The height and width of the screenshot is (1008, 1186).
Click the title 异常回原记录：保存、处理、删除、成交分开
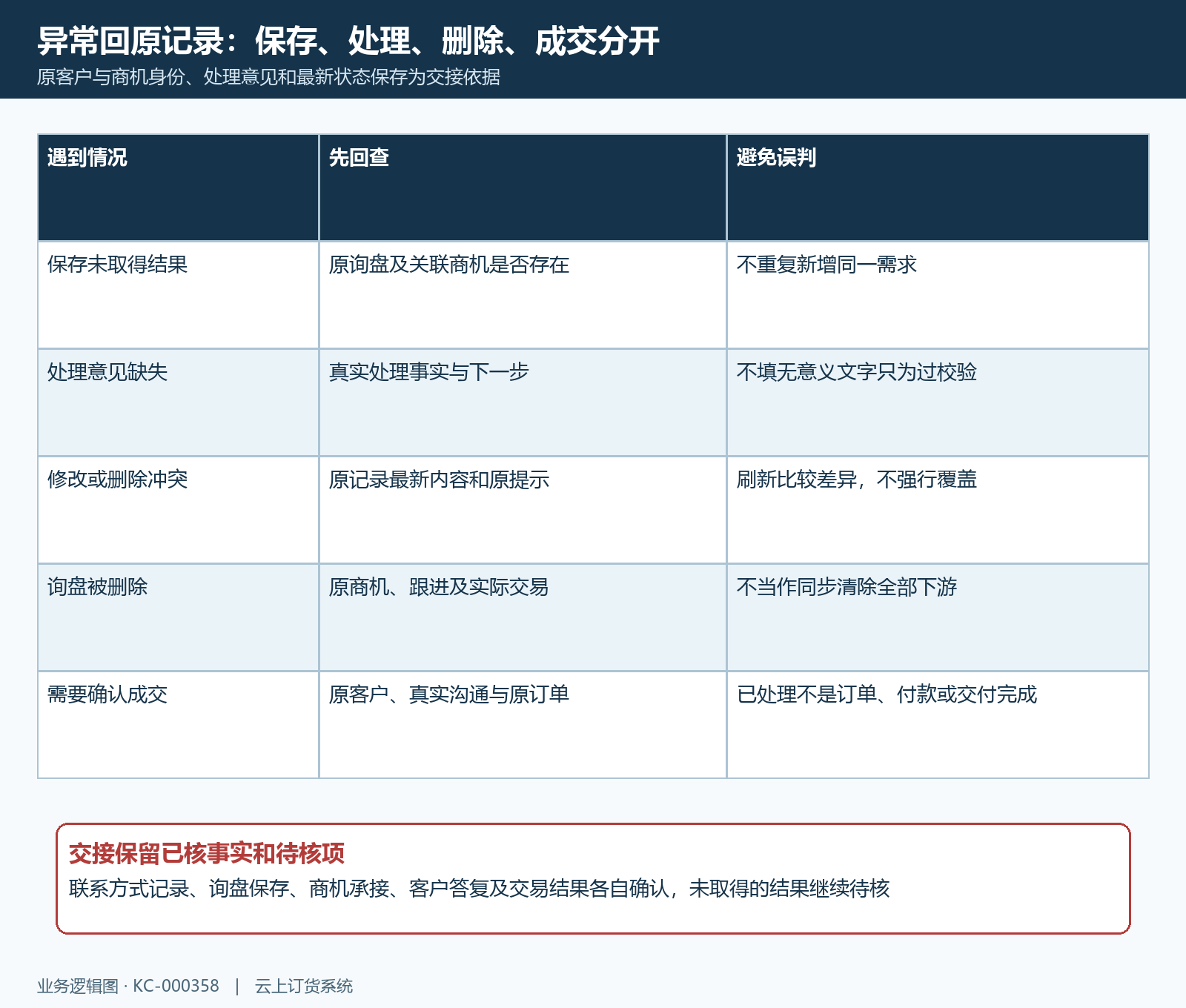pos(348,41)
